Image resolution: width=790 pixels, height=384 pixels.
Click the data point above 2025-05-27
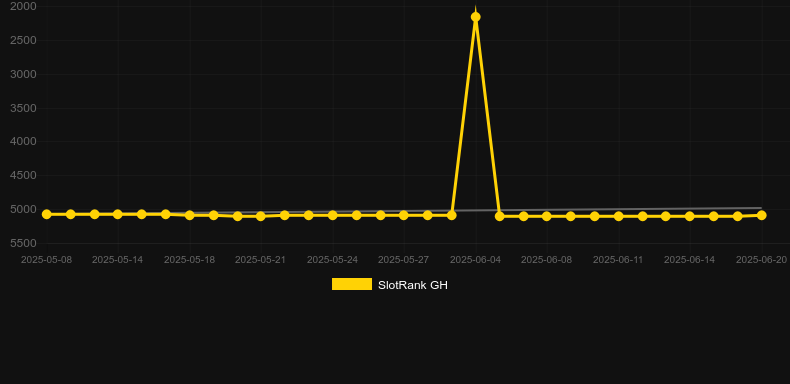pos(404,215)
